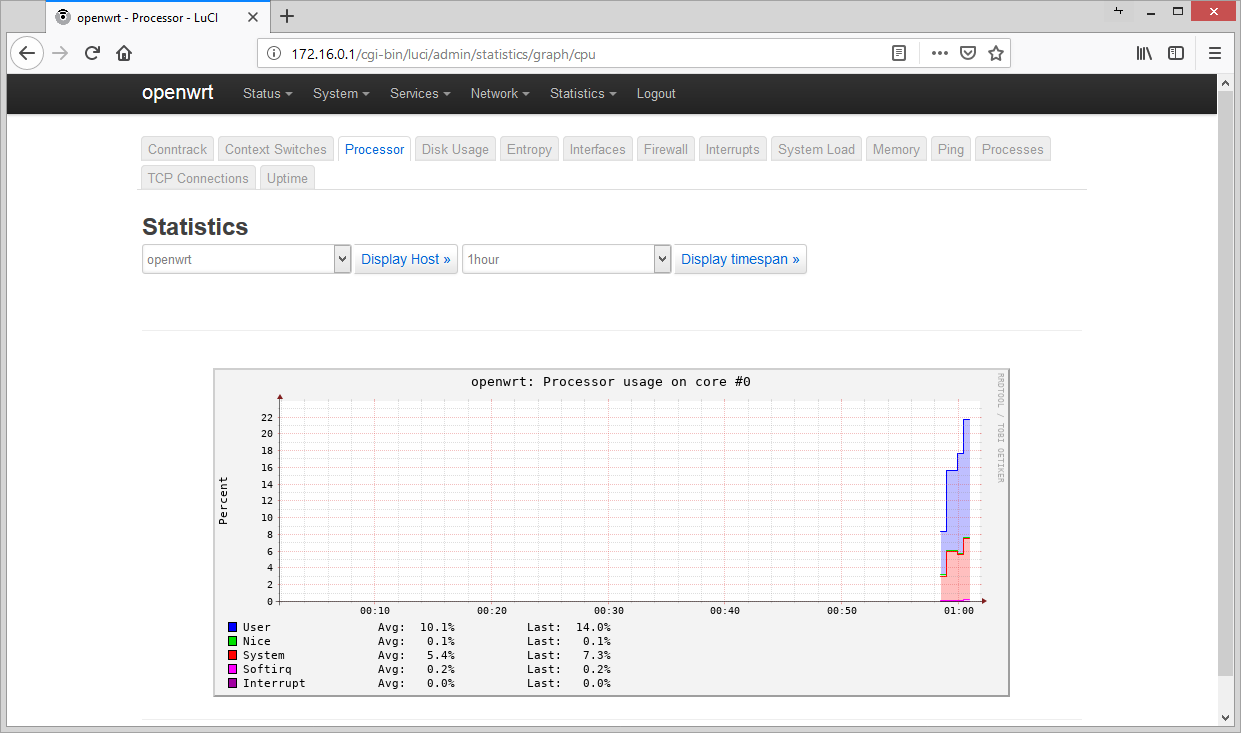Open page actions three-dot menu
The height and width of the screenshot is (733, 1241).
[x=939, y=53]
